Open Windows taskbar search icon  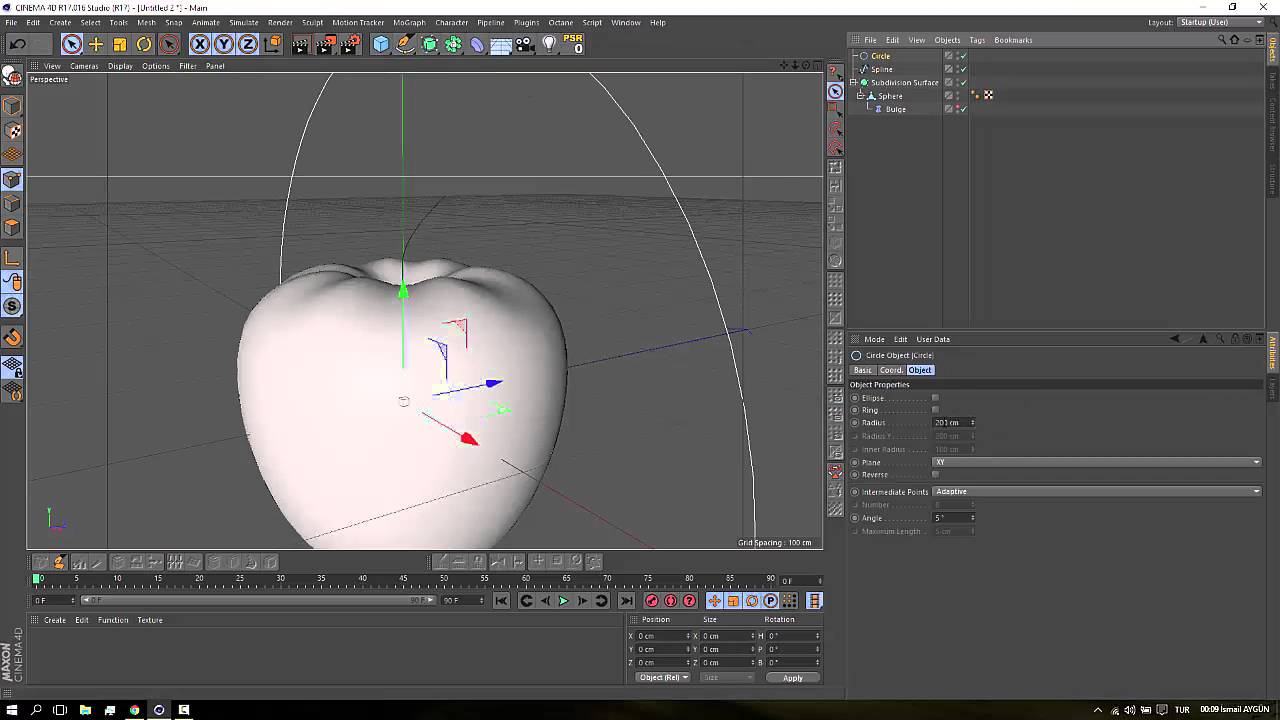36,710
